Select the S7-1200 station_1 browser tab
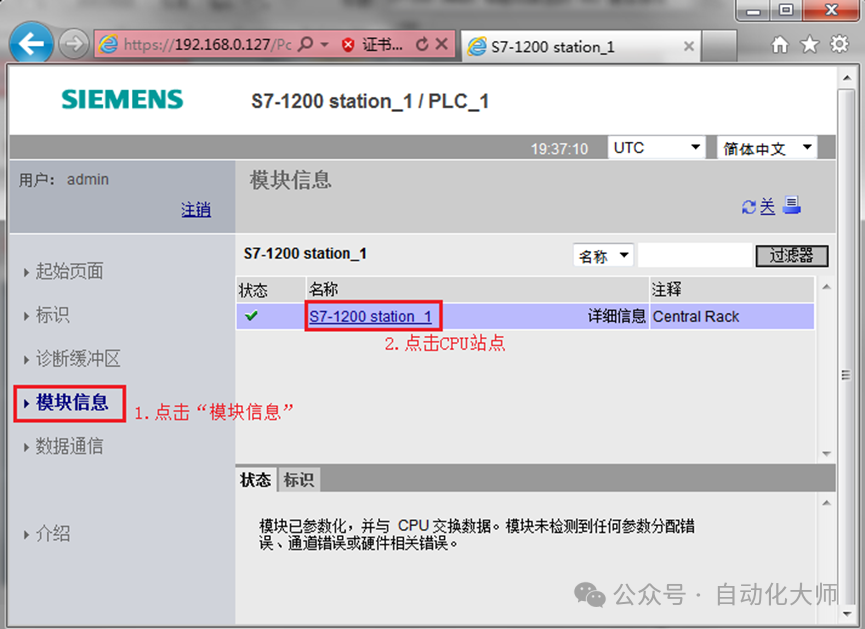 (x=580, y=46)
